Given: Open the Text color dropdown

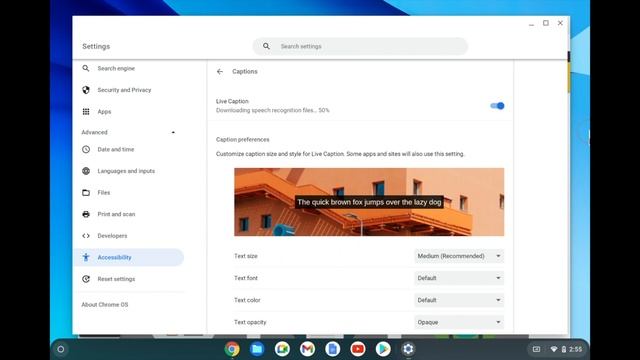Looking at the screenshot, I should [x=459, y=300].
